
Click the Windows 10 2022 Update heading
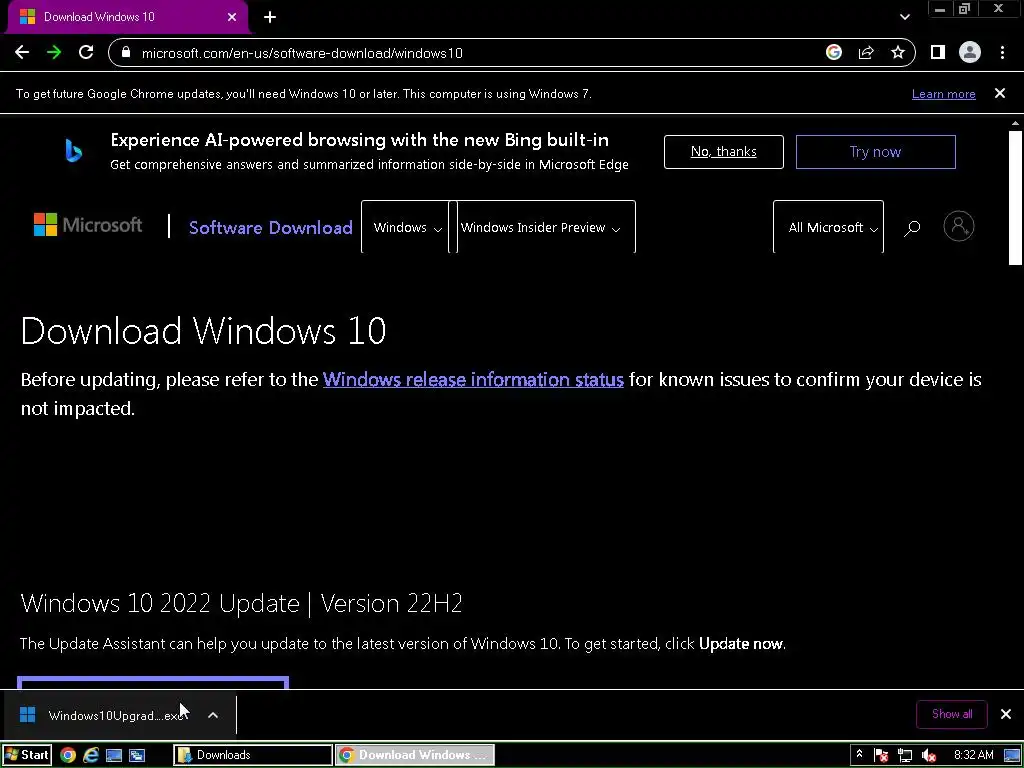coord(242,603)
